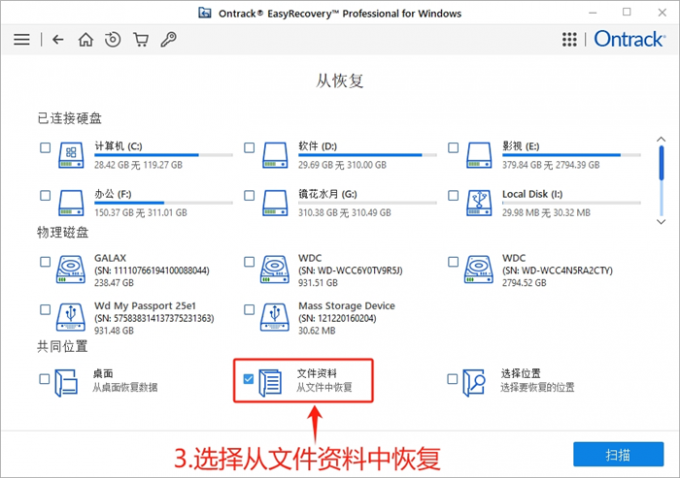This screenshot has width=680, height=478.
Task: Click the resume recovery circular icon
Action: (x=113, y=39)
